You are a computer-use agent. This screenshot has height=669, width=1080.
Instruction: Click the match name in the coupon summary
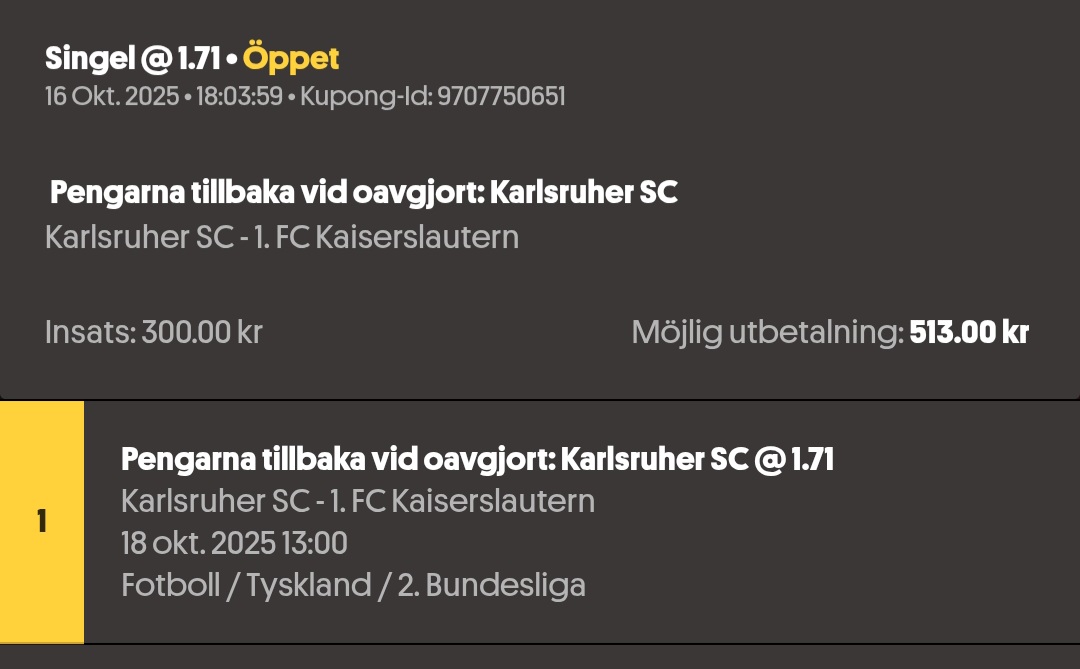[x=282, y=238]
